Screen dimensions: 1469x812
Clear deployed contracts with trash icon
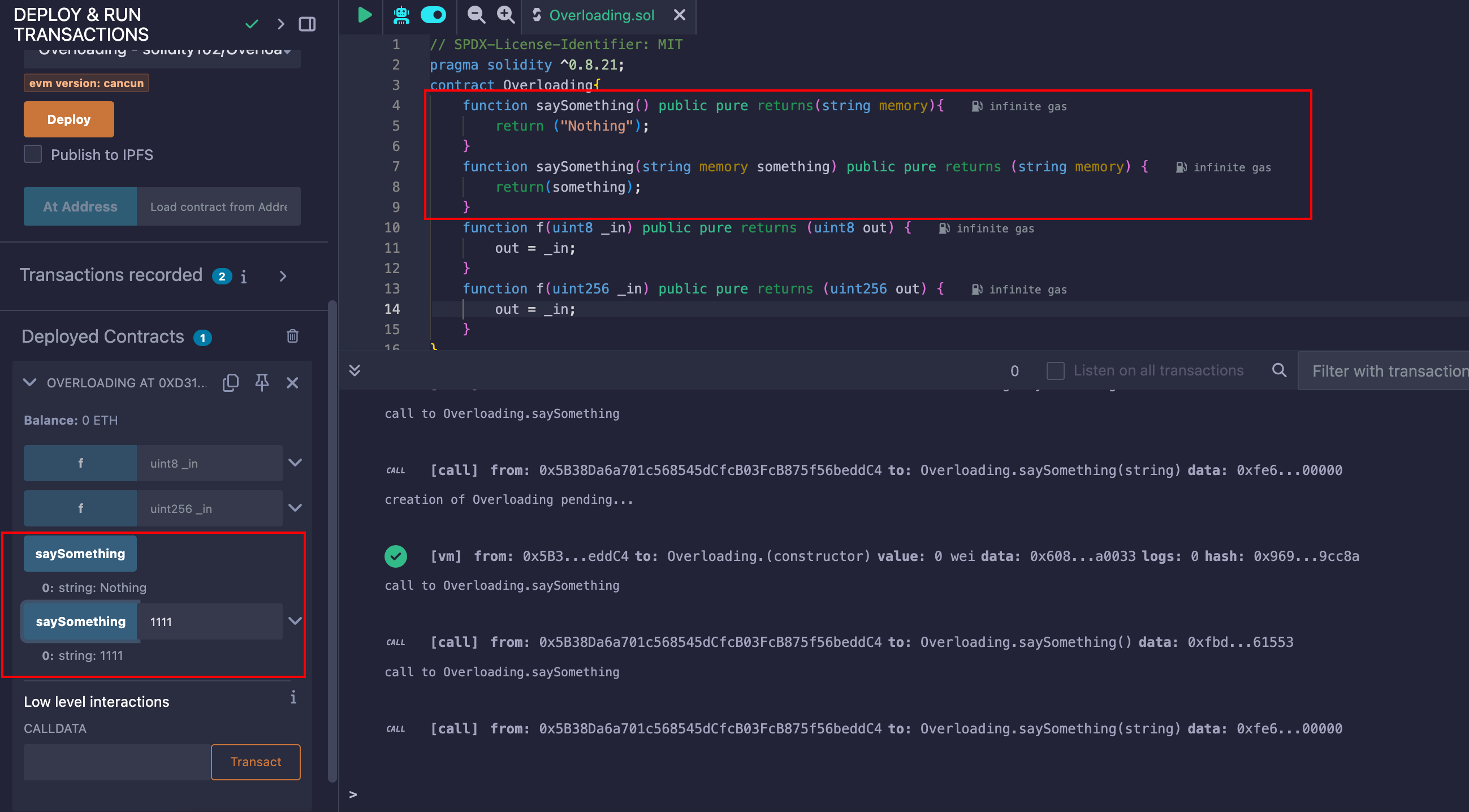click(x=292, y=336)
